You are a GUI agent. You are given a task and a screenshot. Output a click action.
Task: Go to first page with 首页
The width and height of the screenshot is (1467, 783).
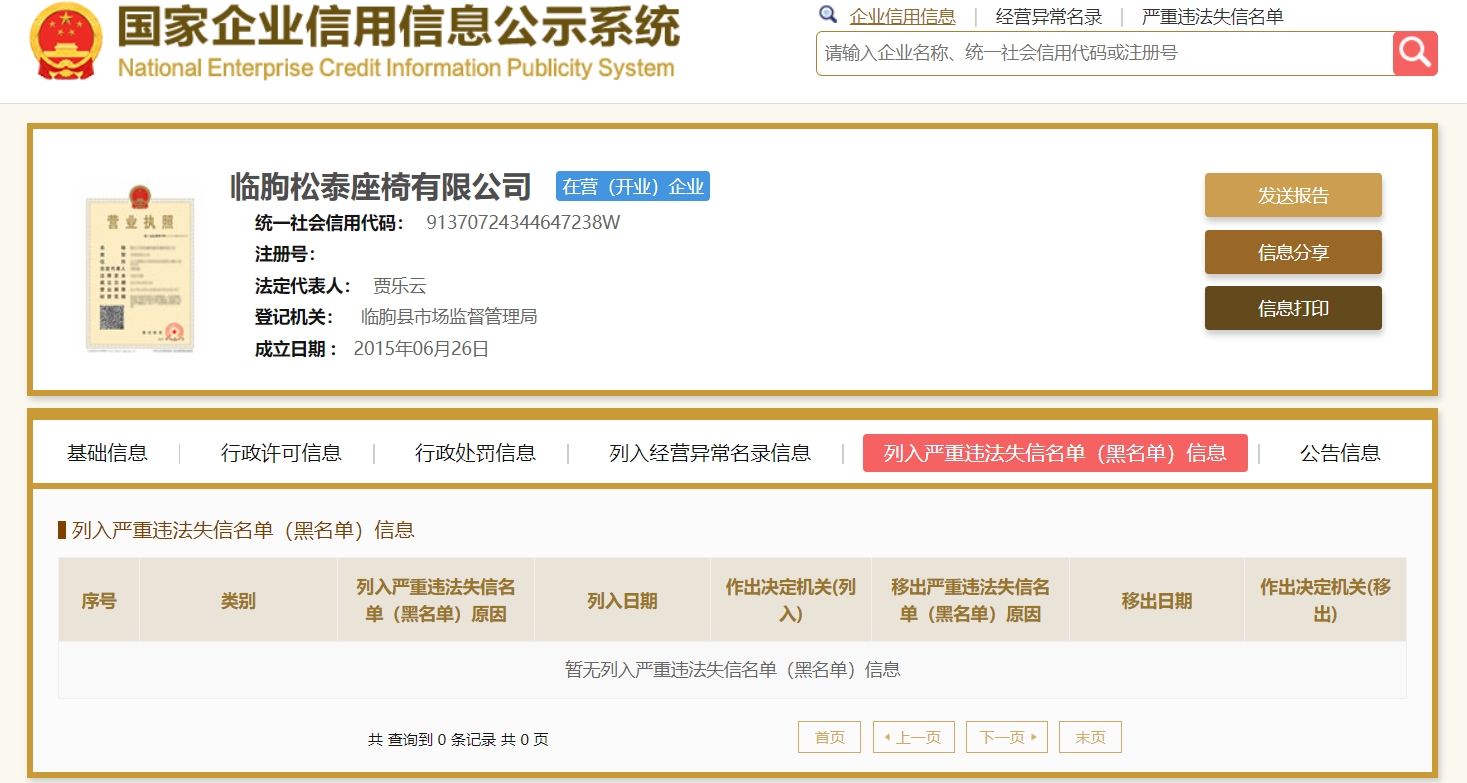click(829, 737)
